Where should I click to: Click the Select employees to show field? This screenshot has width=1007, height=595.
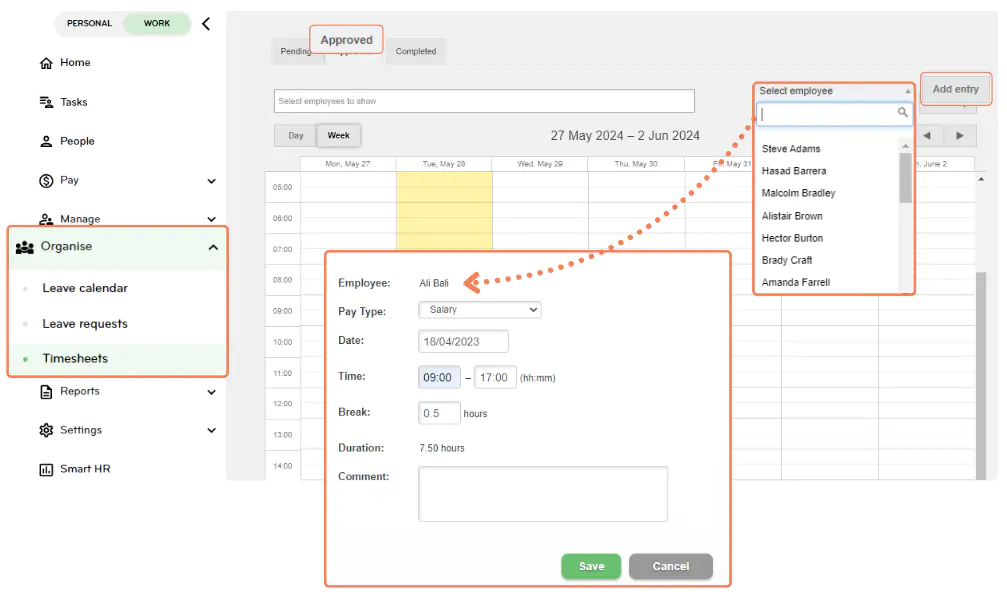pyautogui.click(x=484, y=101)
